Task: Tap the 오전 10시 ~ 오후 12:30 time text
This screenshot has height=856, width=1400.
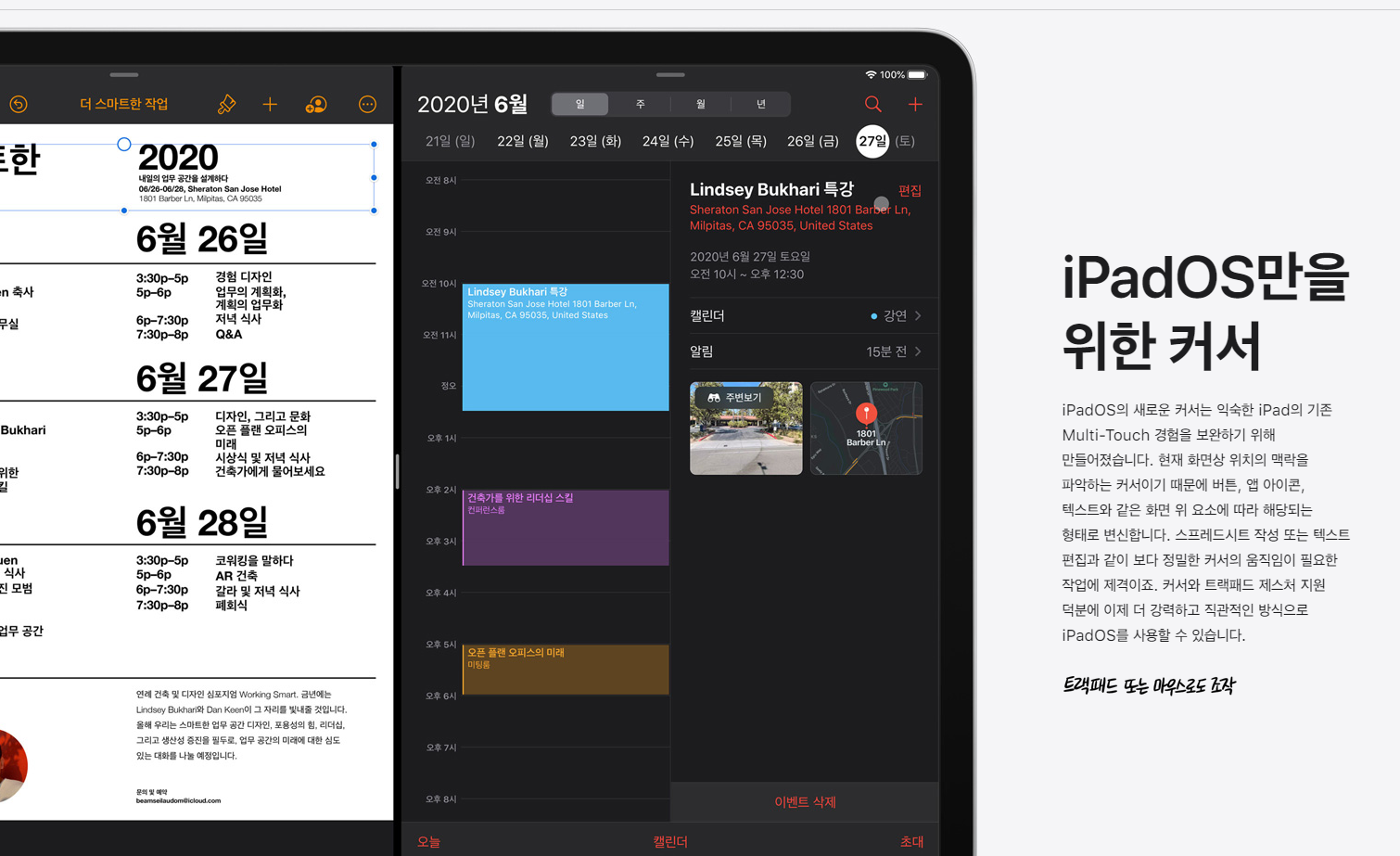Action: (746, 275)
